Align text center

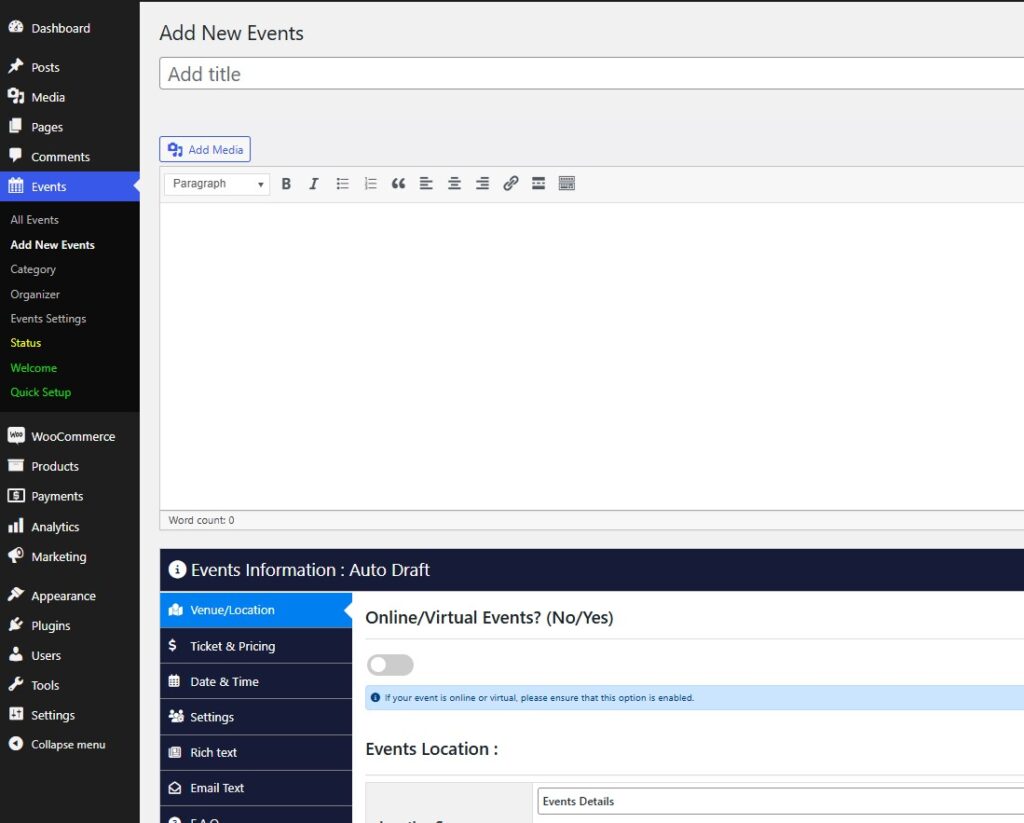click(x=455, y=184)
